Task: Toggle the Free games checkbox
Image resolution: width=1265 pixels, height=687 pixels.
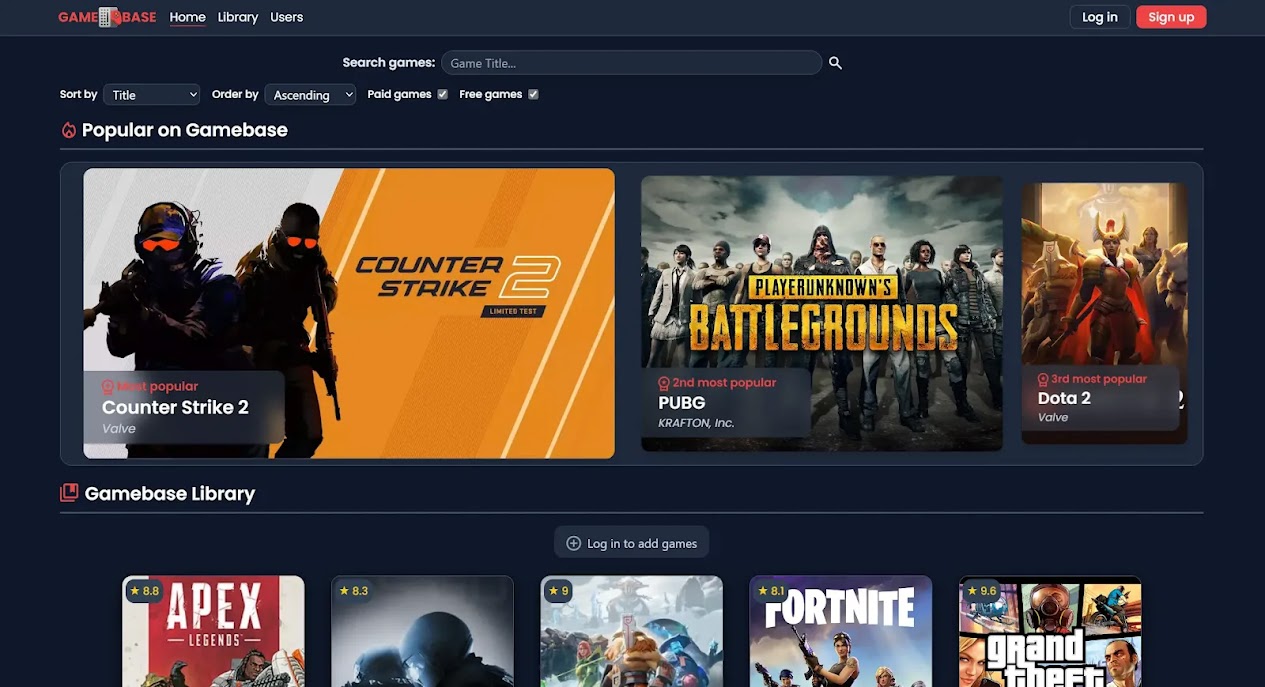Action: 533,94
